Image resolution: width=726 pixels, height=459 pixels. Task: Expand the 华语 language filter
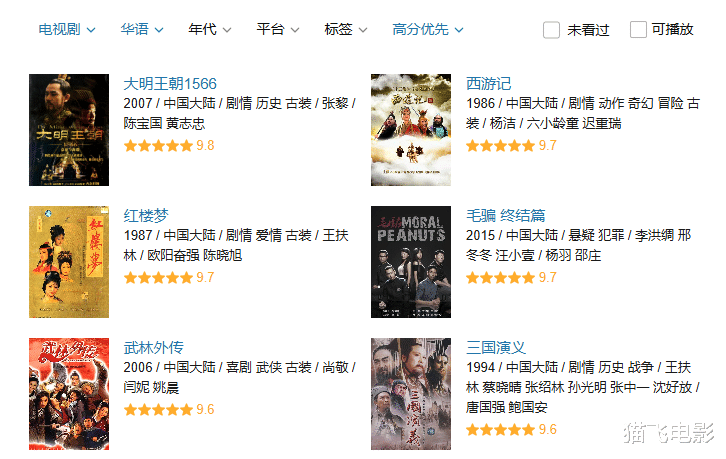(x=142, y=30)
